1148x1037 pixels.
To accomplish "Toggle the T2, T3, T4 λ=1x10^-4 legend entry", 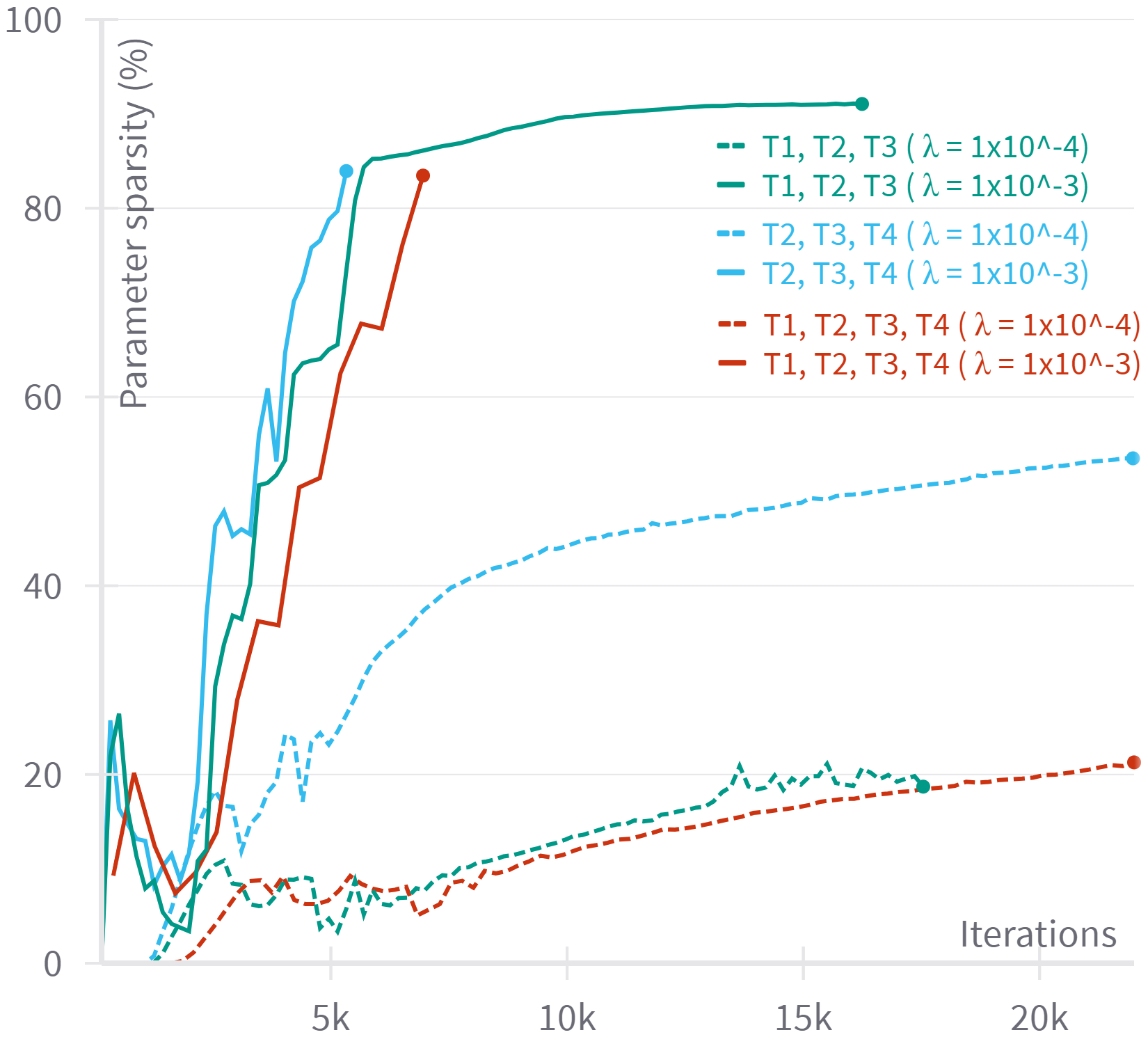I will pyautogui.click(x=925, y=235).
